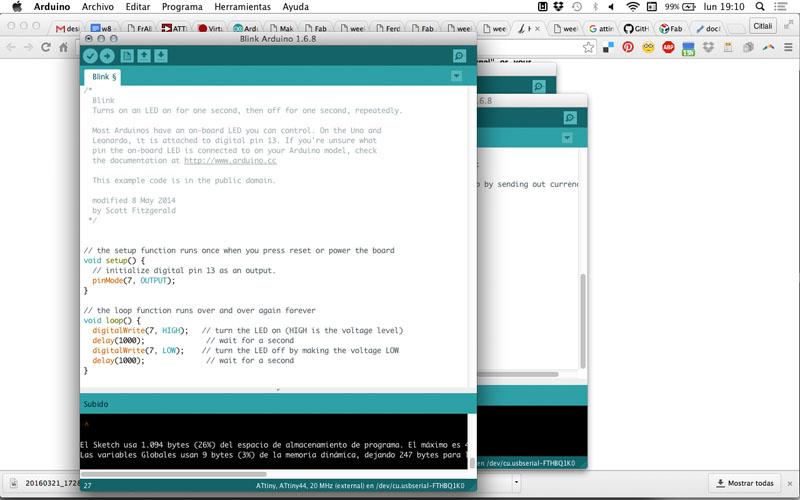Open the http://www.arduino.cc link in the code

pyautogui.click(x=230, y=160)
